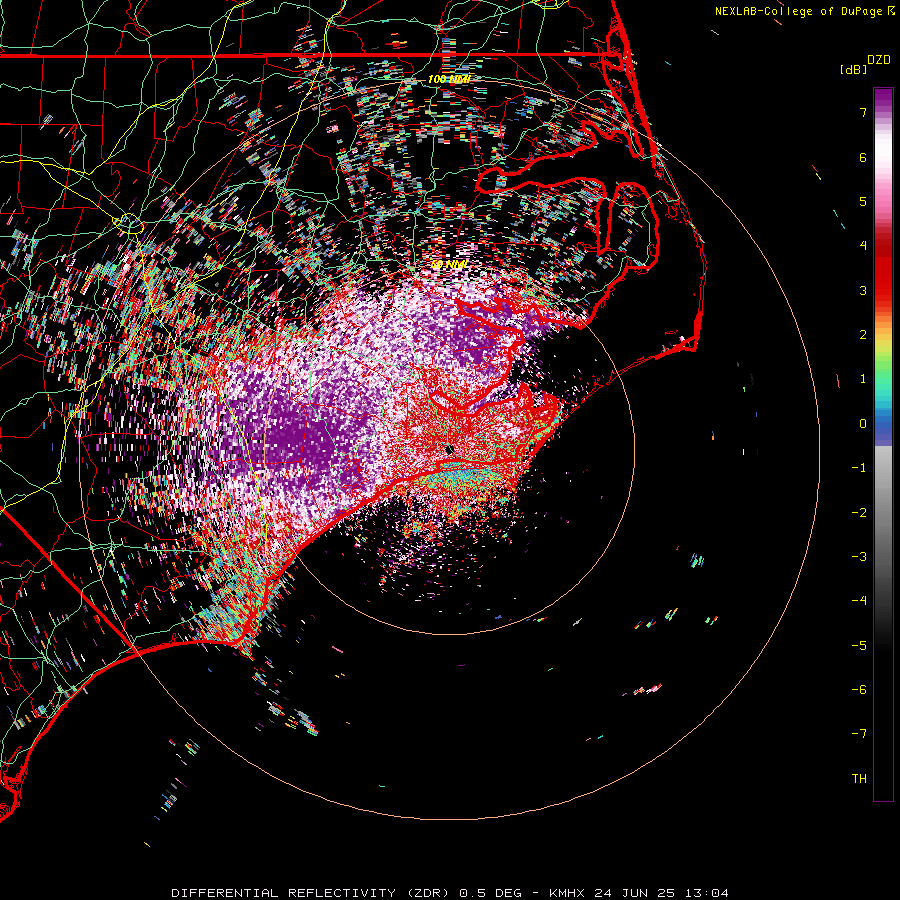This screenshot has width=900, height=900.
Task: Click the -2 value on color scale
Action: tap(859, 513)
